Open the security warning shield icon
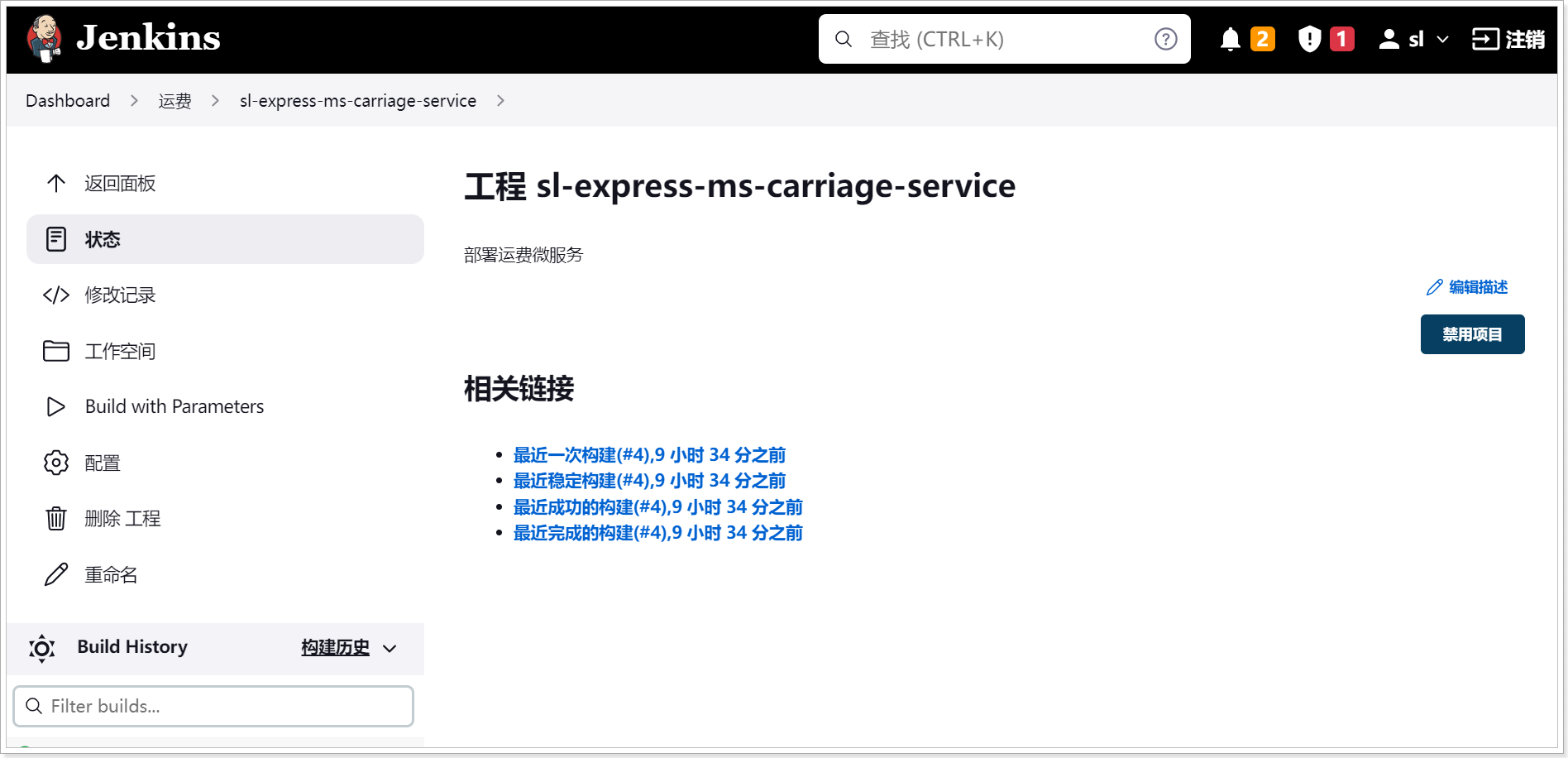The height and width of the screenshot is (758, 1568). 1310,39
